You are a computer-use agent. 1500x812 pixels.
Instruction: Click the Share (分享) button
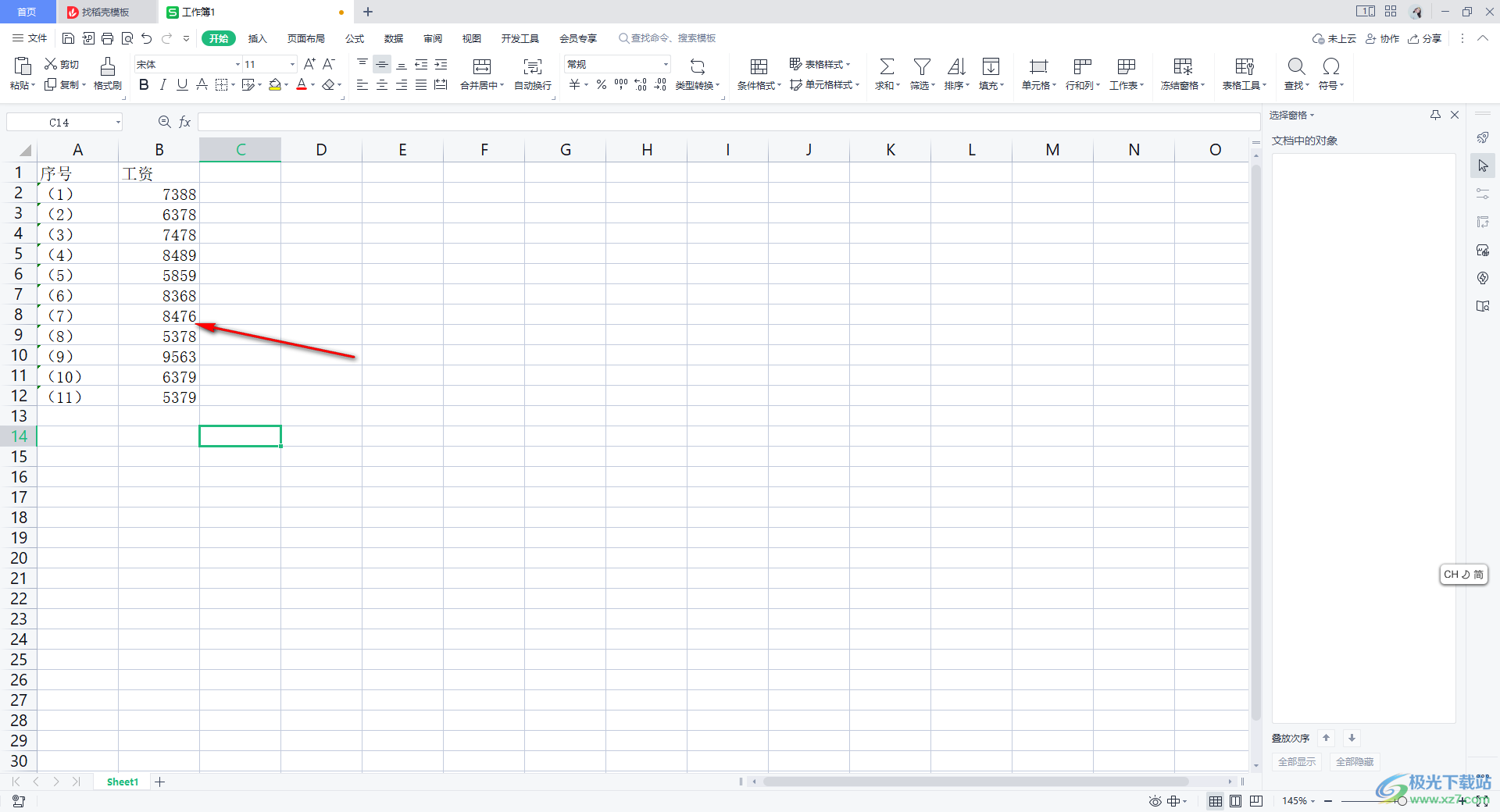[1424, 38]
